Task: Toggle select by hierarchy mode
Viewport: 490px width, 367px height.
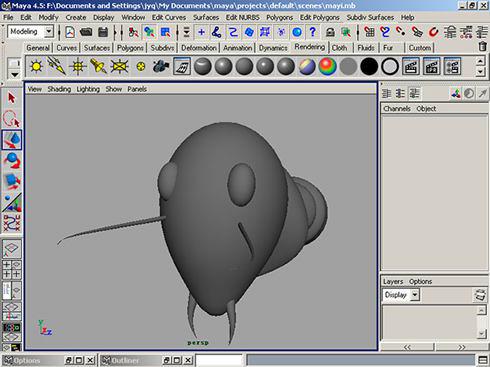Action: [133, 32]
